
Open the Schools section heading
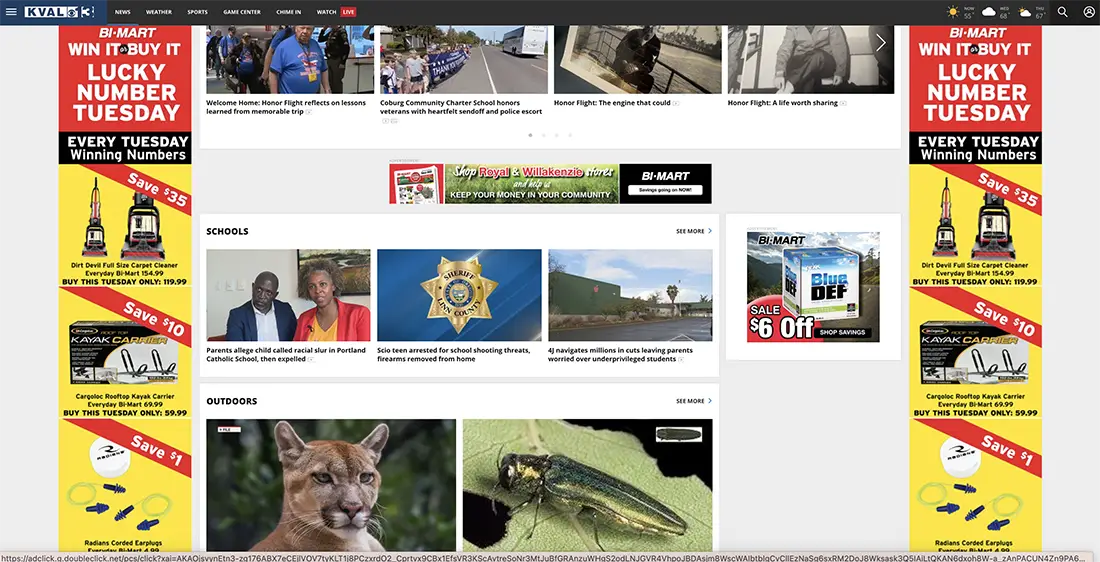click(227, 231)
